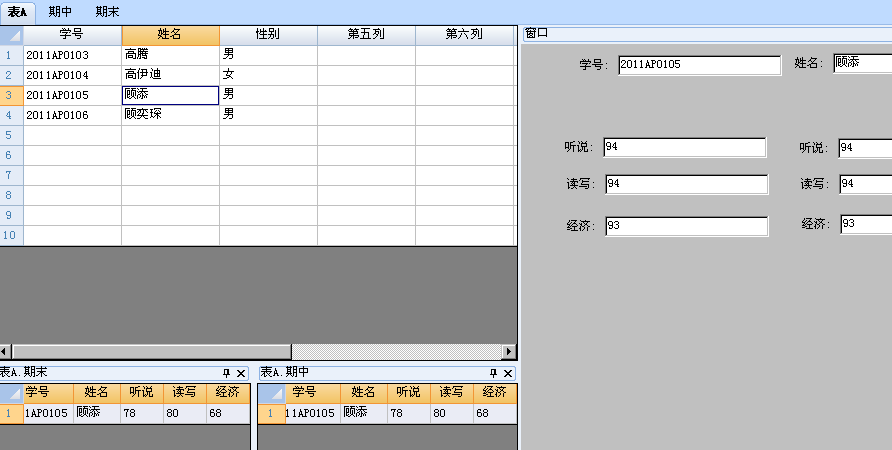This screenshot has width=892, height=450.
Task: Click gender cell 男 for 高腾
Action: point(268,56)
